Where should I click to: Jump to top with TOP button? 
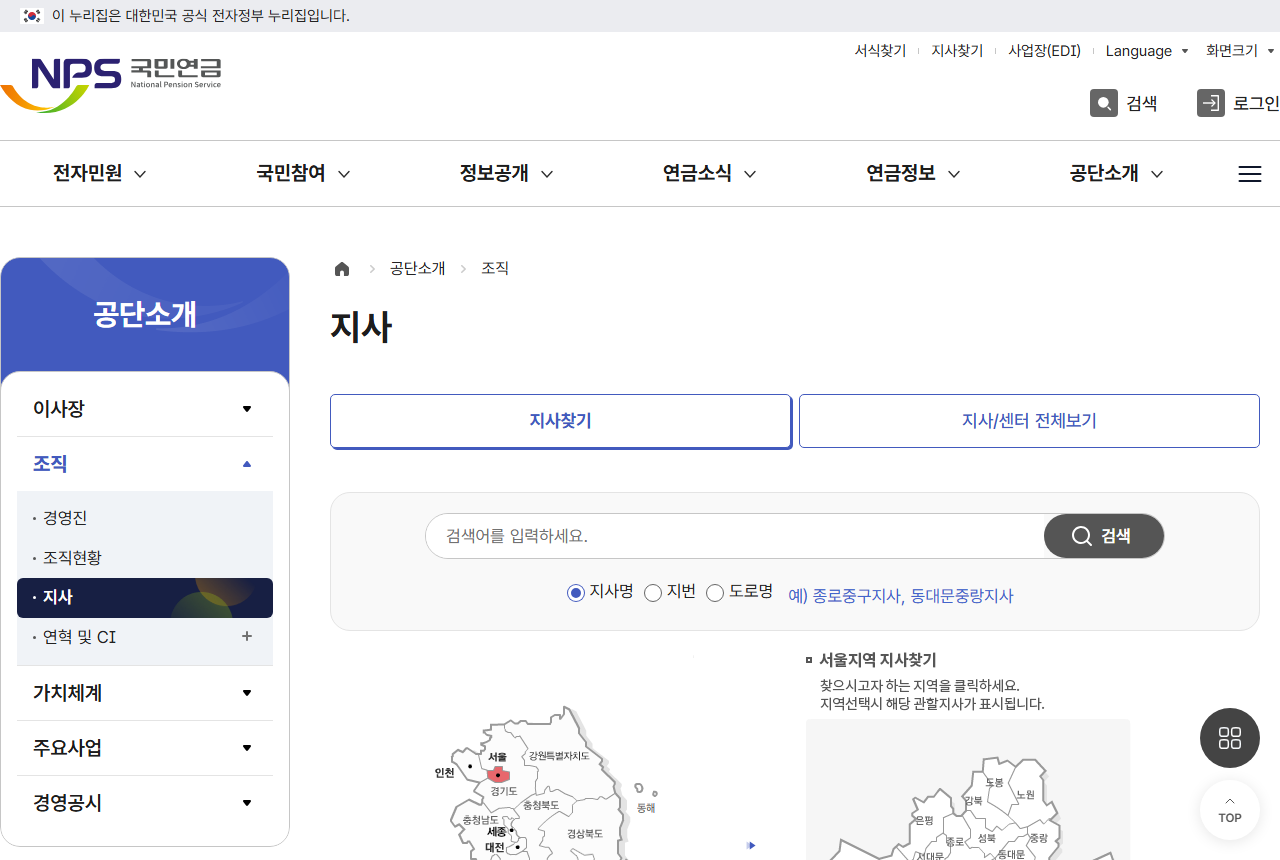(x=1230, y=810)
